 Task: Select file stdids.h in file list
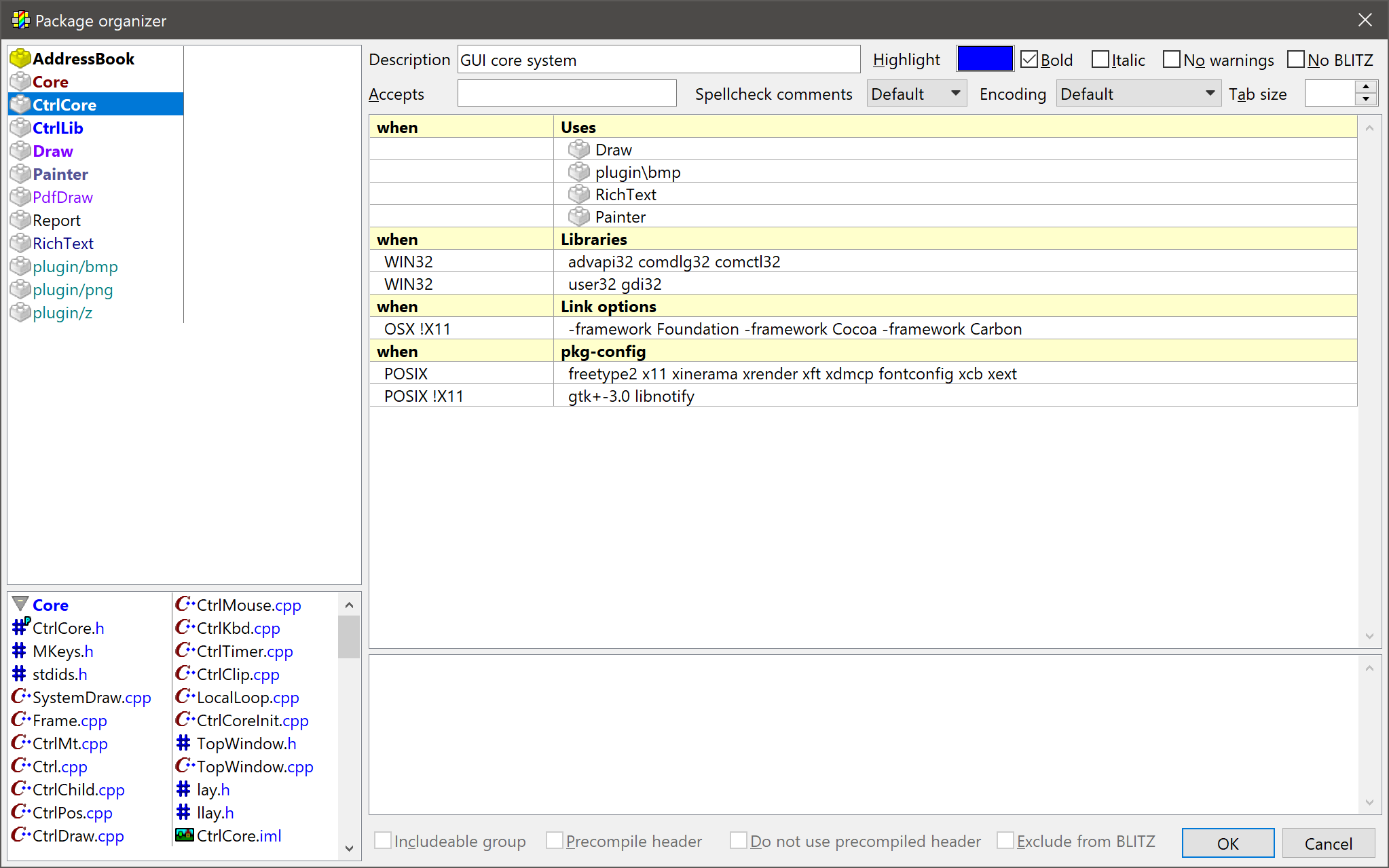[x=60, y=674]
